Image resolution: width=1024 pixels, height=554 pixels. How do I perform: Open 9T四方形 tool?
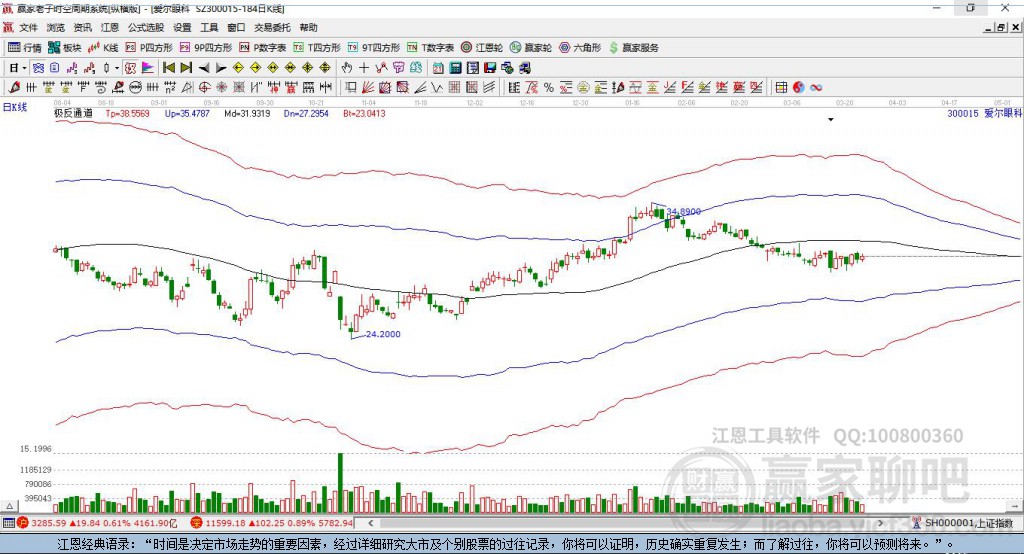pyautogui.click(x=374, y=48)
